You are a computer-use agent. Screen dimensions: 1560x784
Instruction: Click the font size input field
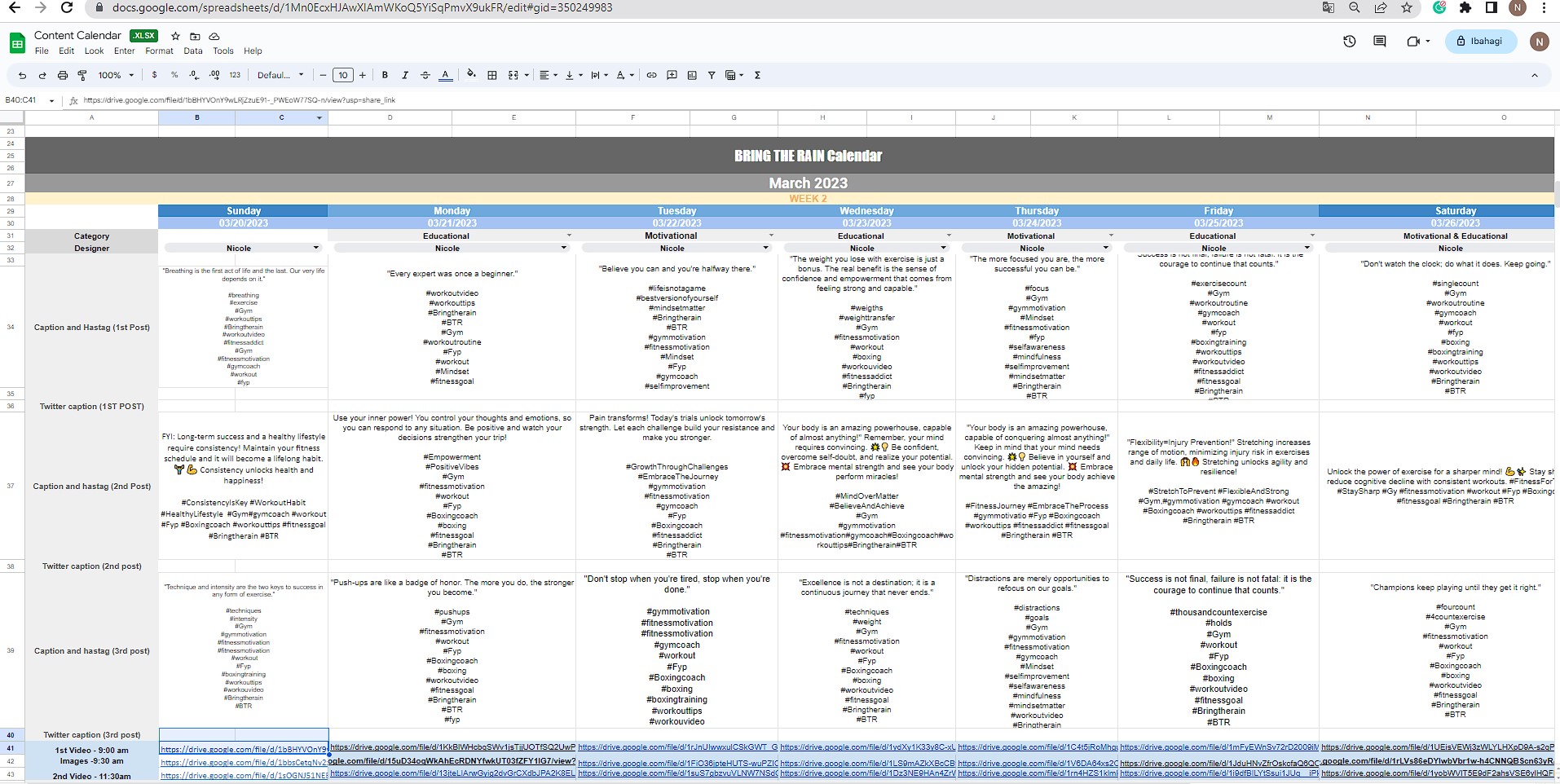[x=343, y=75]
